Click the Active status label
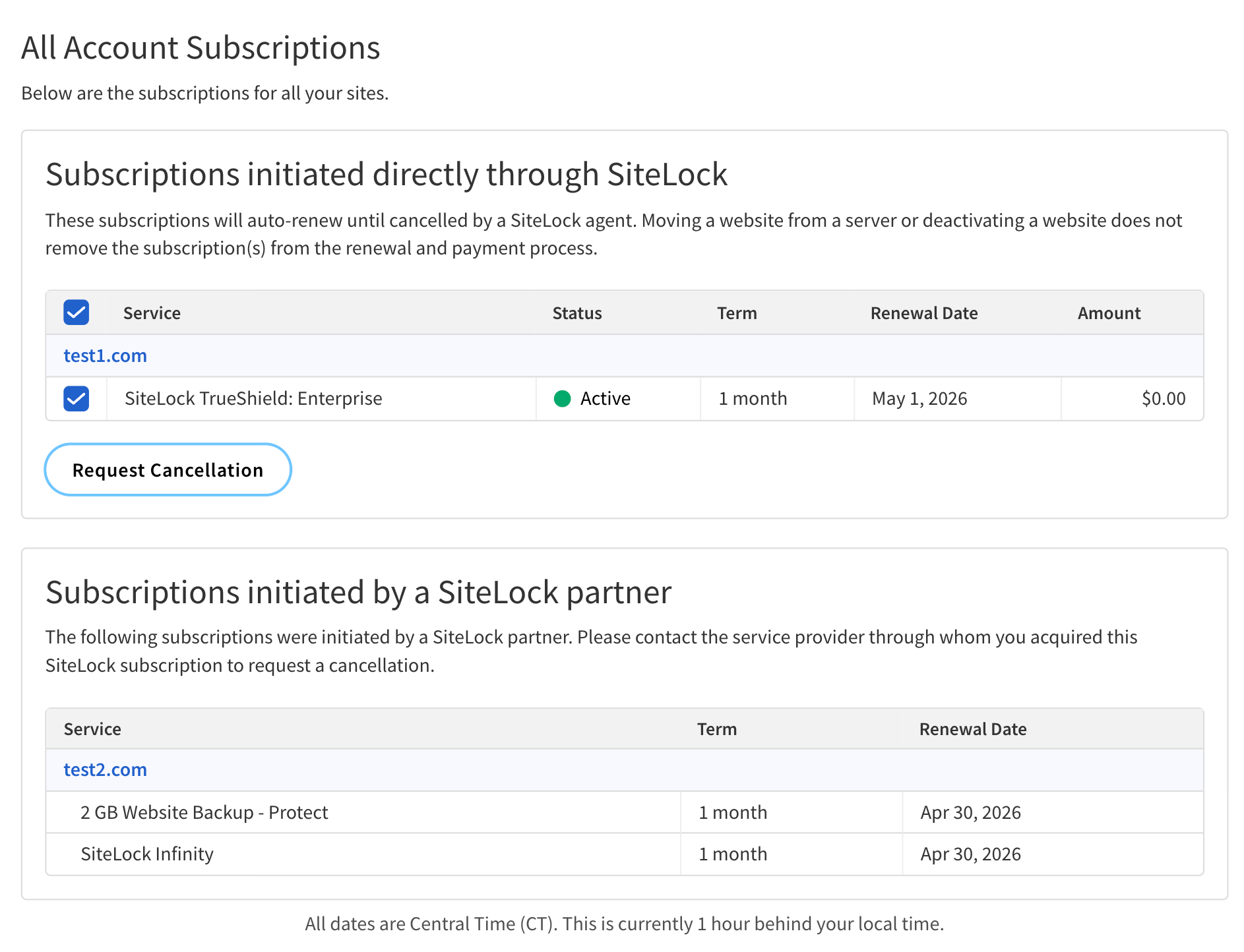 606,398
